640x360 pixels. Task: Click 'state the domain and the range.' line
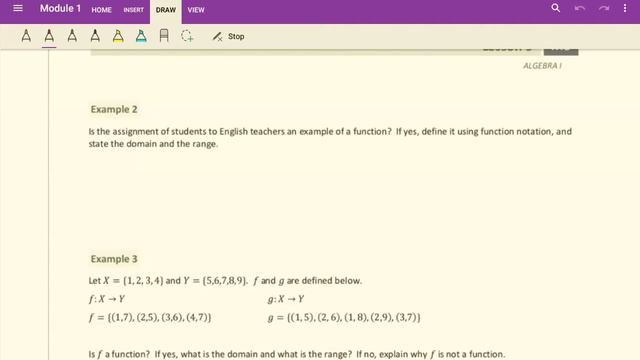153,144
